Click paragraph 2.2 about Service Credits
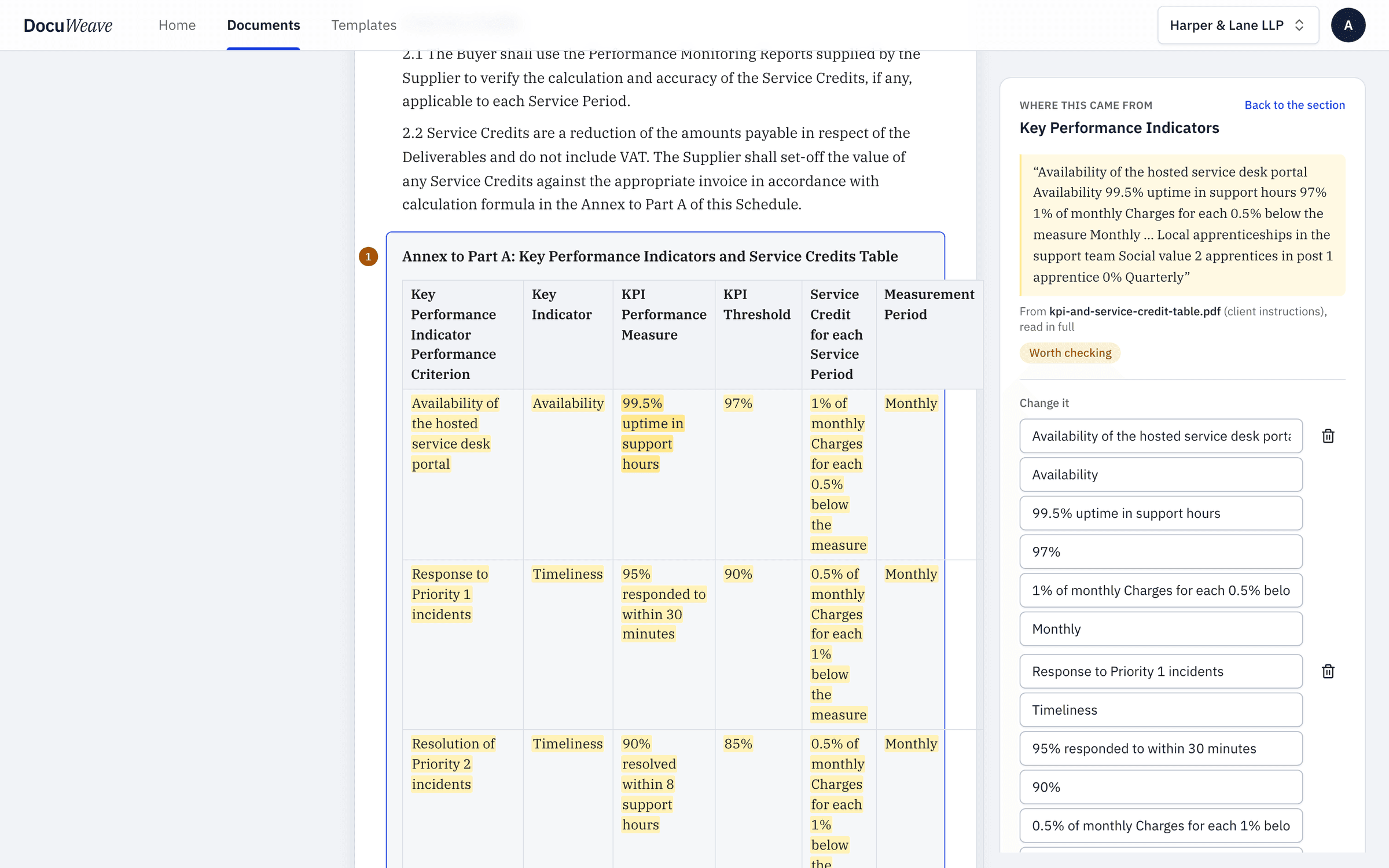The height and width of the screenshot is (868, 1389). [x=656, y=168]
